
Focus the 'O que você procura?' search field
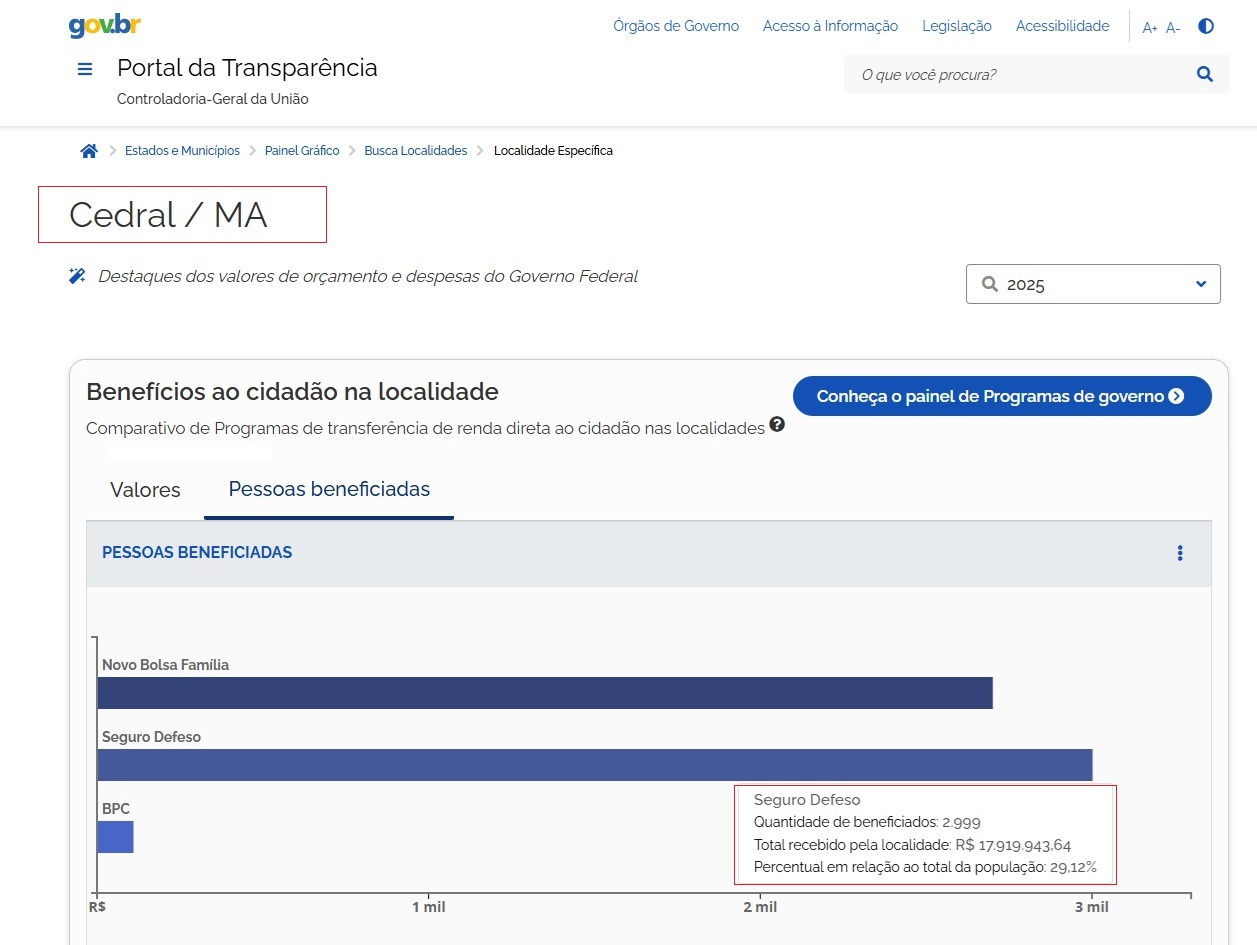click(1015, 74)
